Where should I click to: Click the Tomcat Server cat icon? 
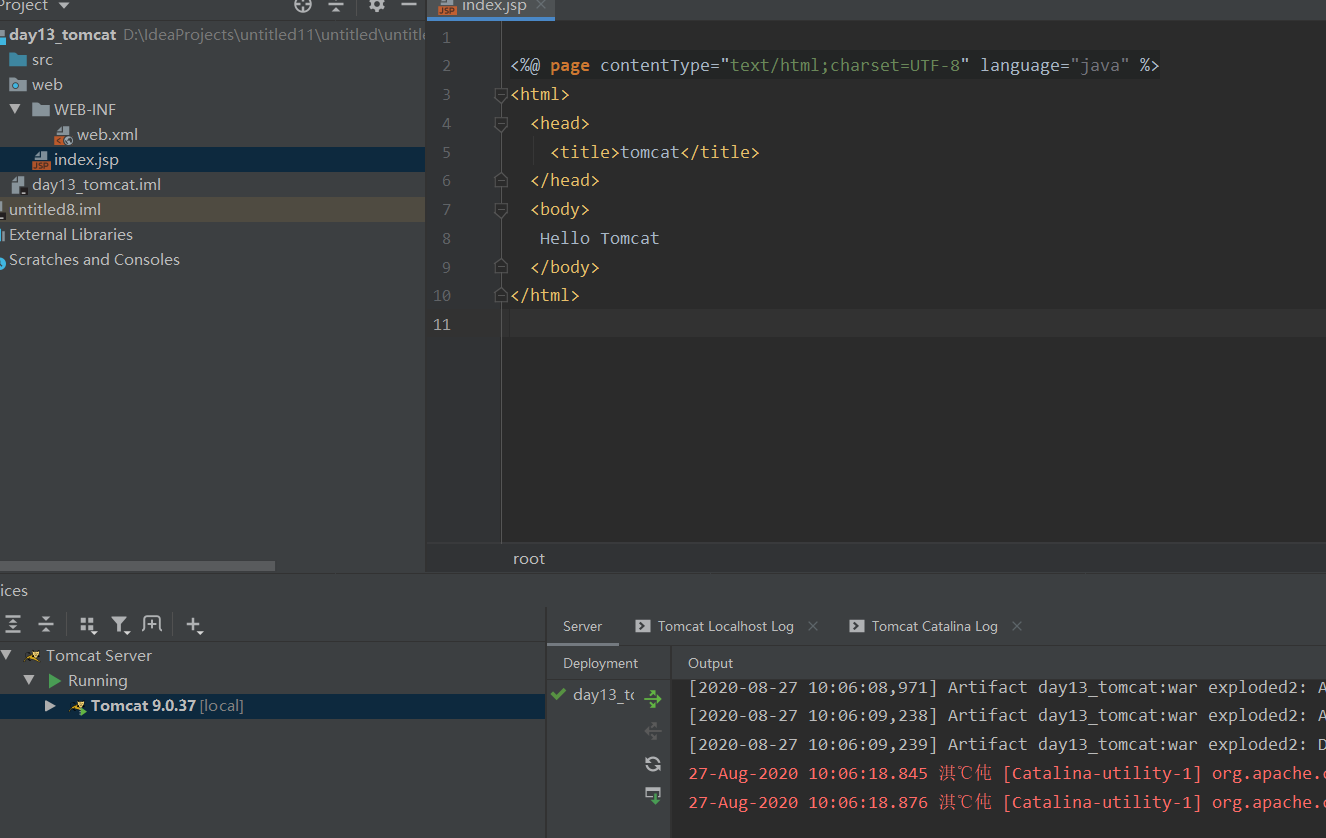[x=32, y=656]
